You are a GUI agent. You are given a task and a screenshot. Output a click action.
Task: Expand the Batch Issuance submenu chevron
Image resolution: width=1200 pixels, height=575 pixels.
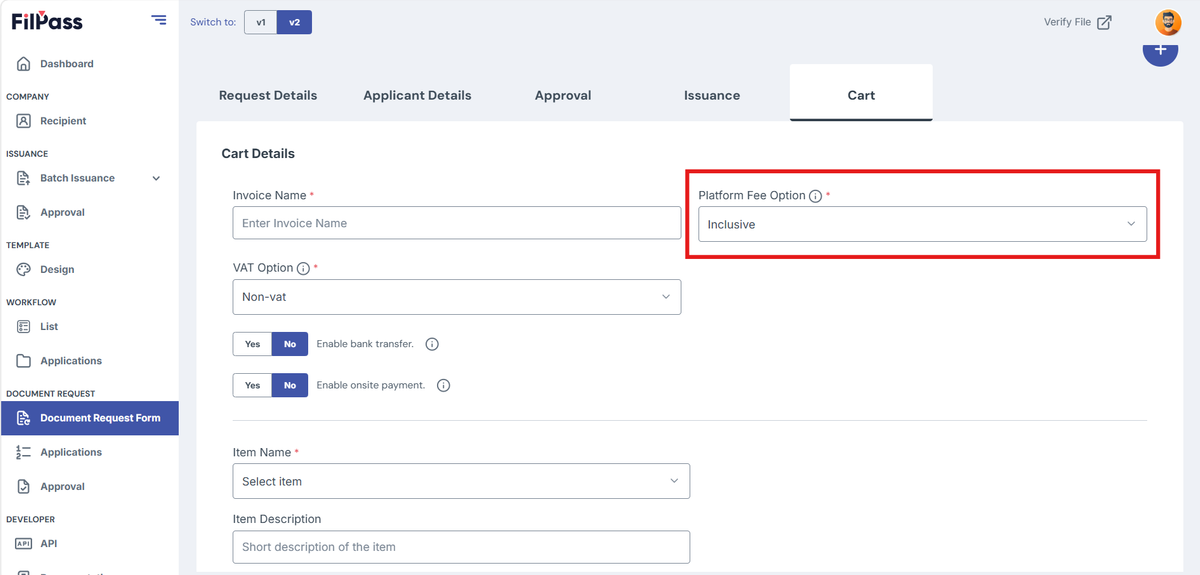point(156,178)
